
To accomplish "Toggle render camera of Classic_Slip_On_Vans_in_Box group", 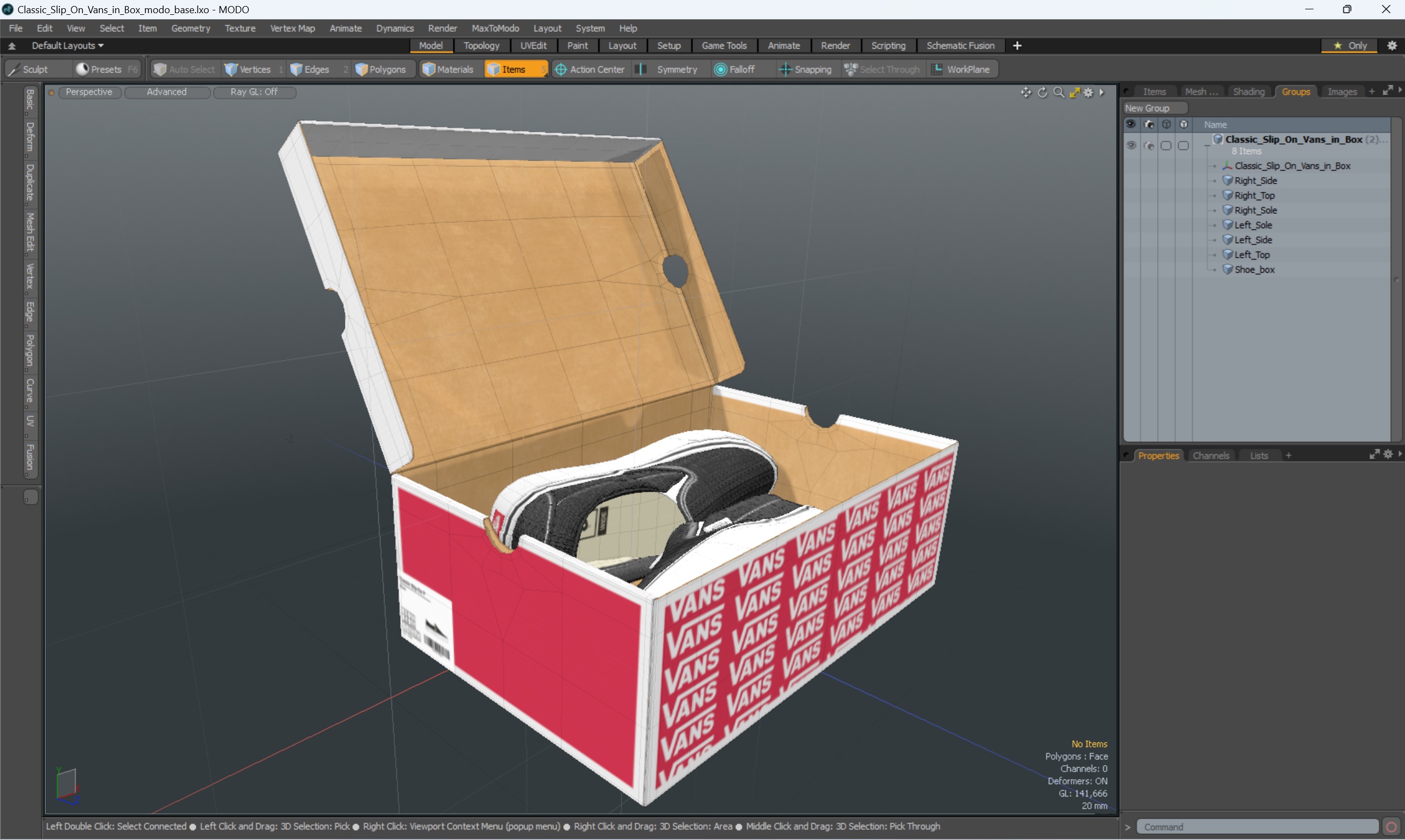I will [x=1149, y=145].
